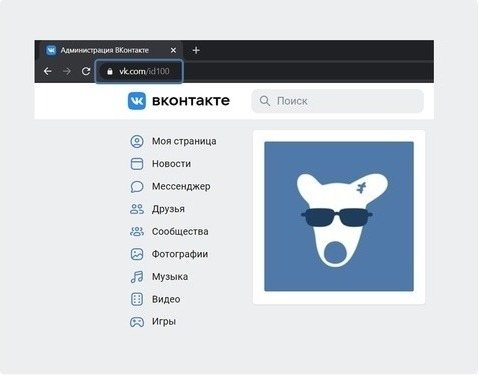Open Сообщества in the sidebar
Screen dimensions: 479x375
coord(180,232)
